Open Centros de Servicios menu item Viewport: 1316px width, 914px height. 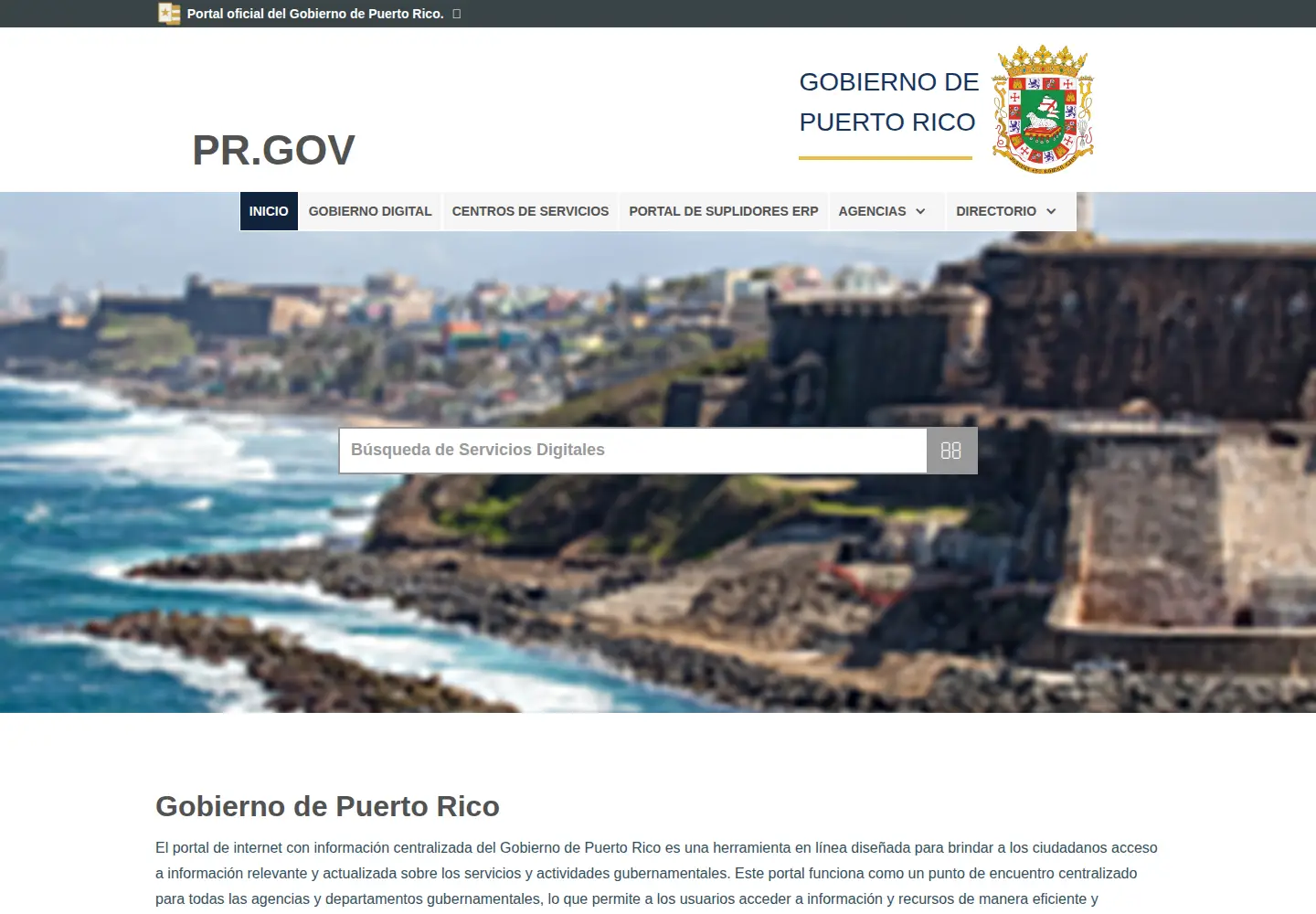click(530, 211)
